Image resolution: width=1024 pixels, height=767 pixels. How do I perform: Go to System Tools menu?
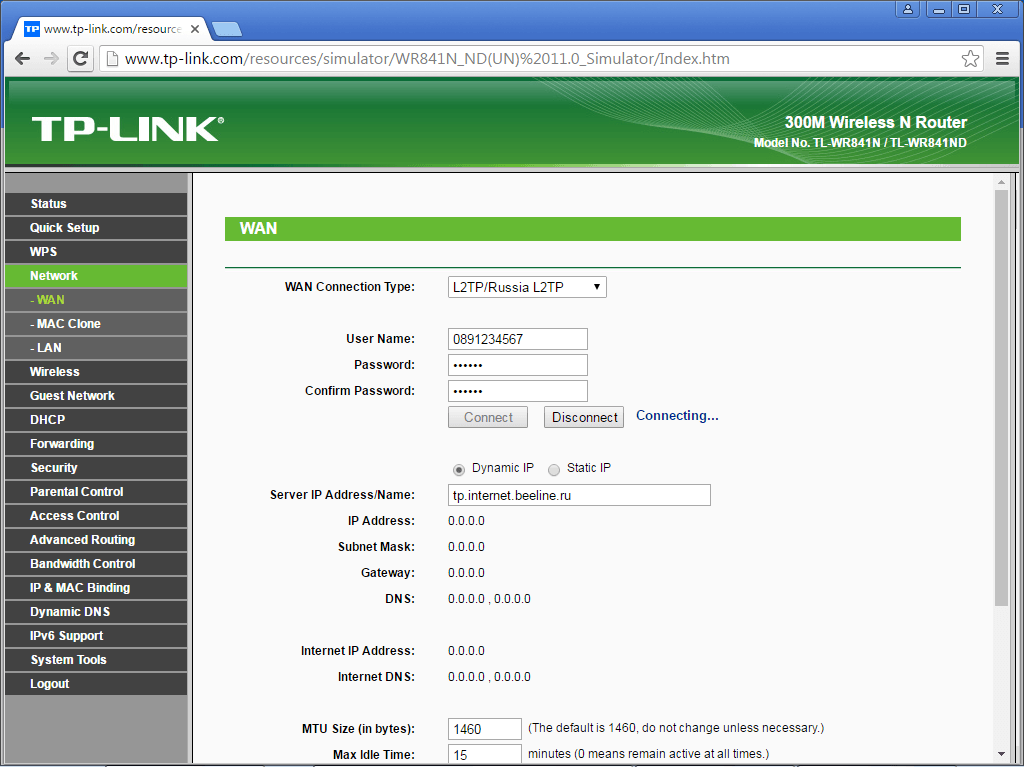95,660
